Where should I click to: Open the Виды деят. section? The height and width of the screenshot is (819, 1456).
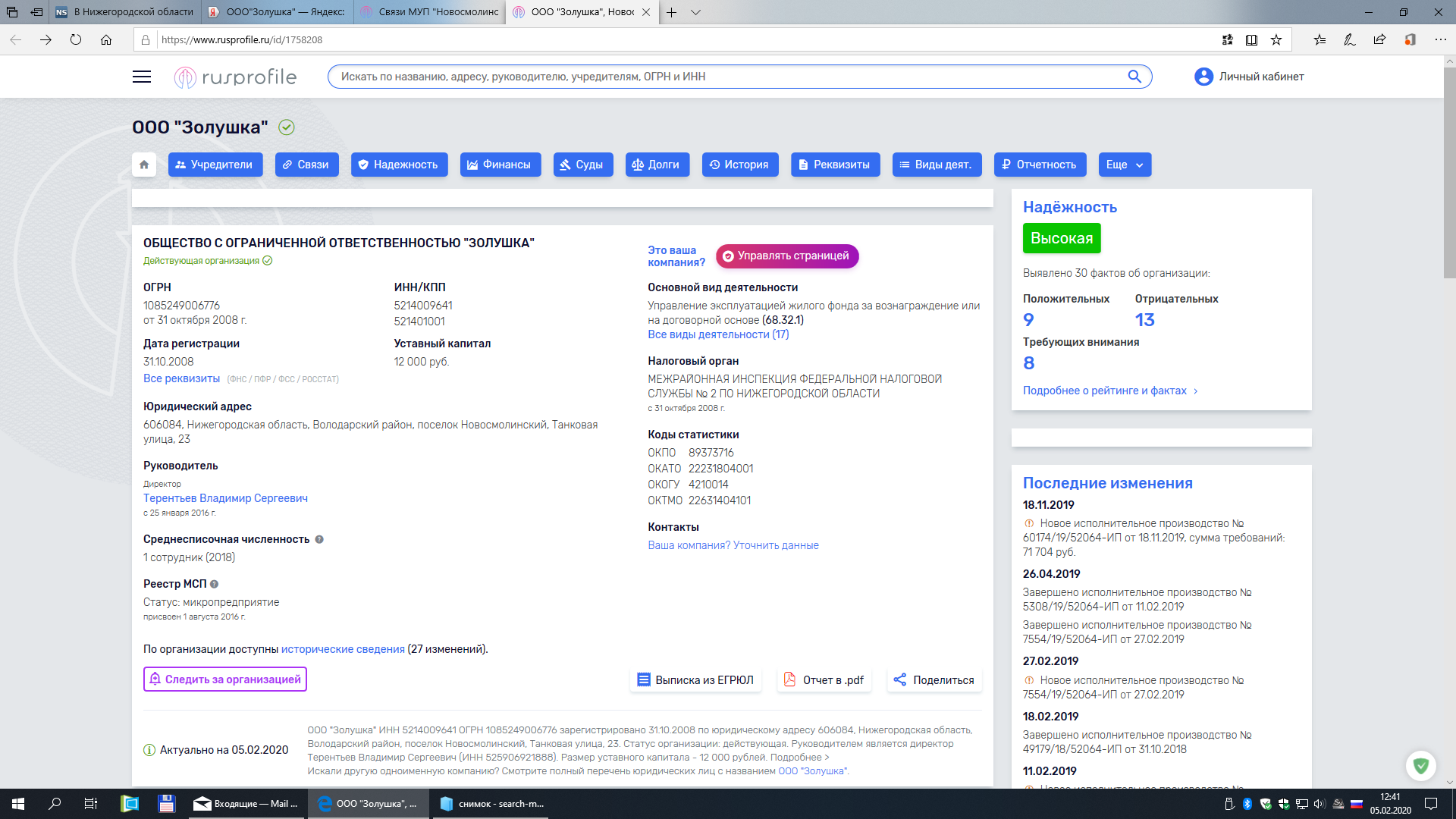click(x=937, y=165)
